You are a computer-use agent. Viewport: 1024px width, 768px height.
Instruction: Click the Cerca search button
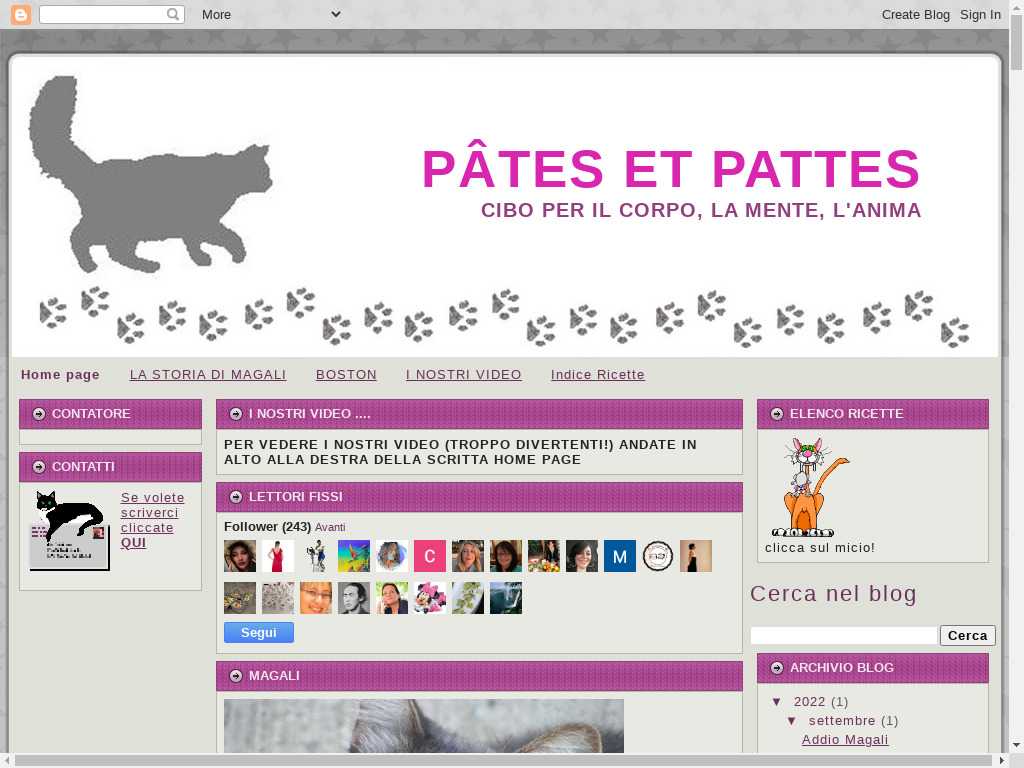[x=967, y=636]
